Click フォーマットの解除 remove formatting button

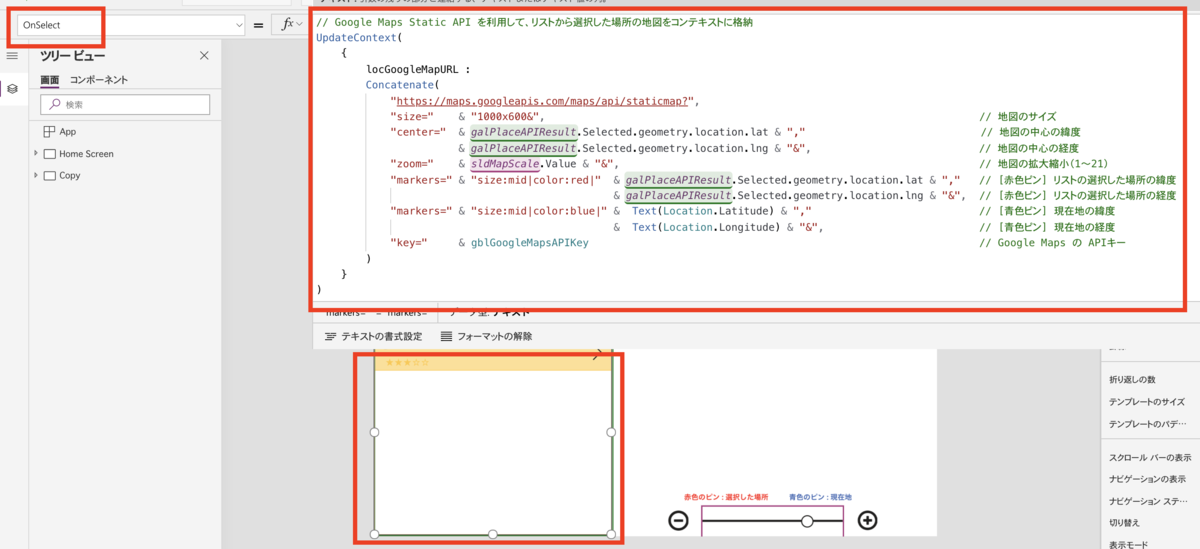point(486,337)
